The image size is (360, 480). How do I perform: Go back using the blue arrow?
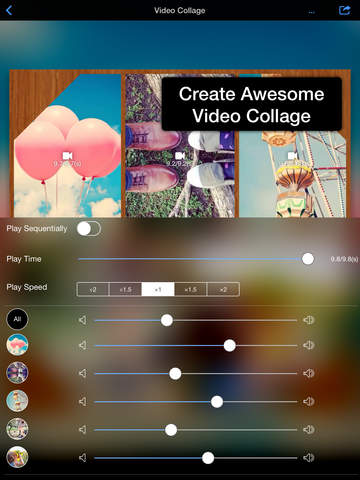tap(9, 10)
